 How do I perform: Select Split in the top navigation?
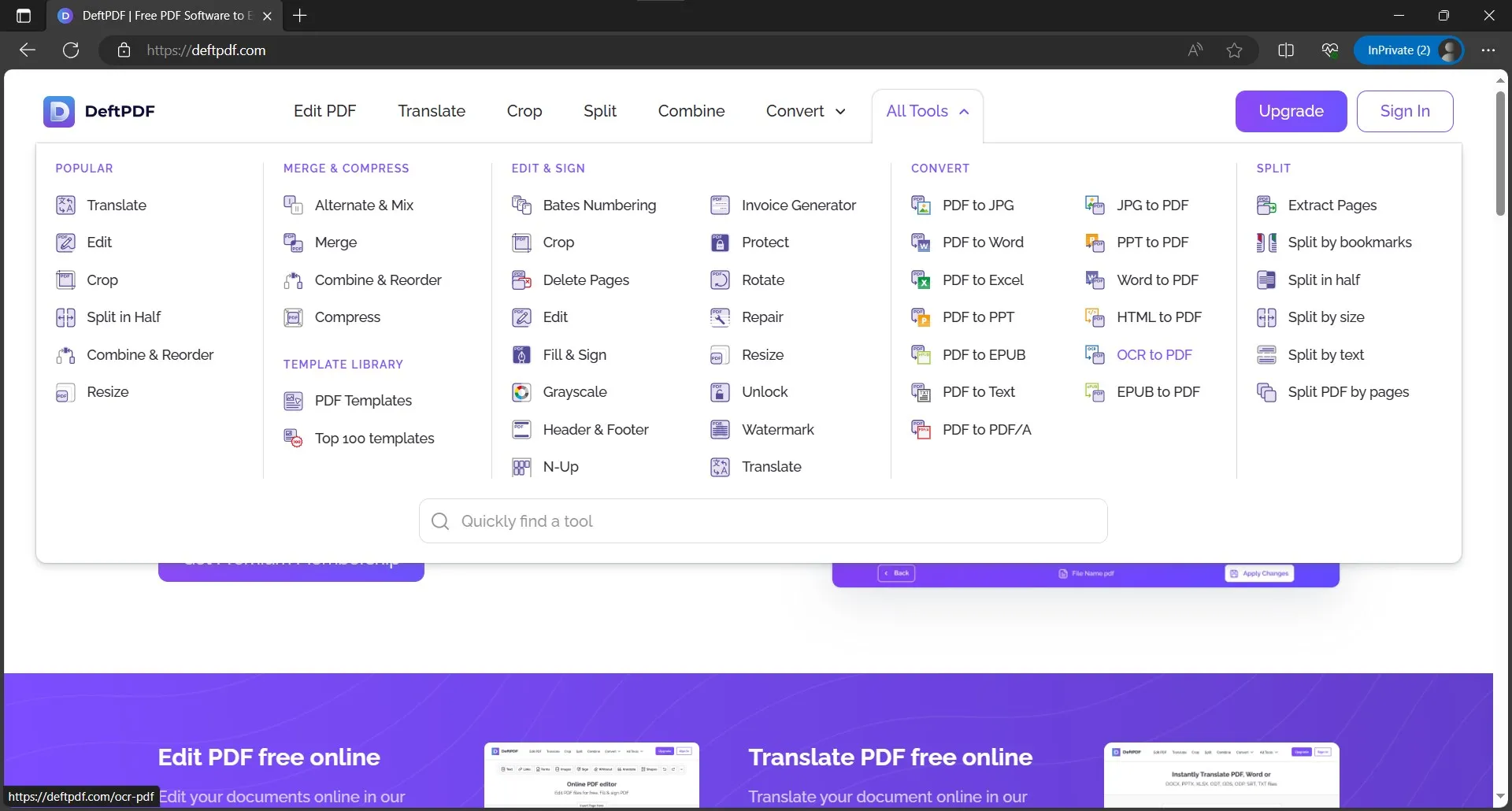point(600,111)
